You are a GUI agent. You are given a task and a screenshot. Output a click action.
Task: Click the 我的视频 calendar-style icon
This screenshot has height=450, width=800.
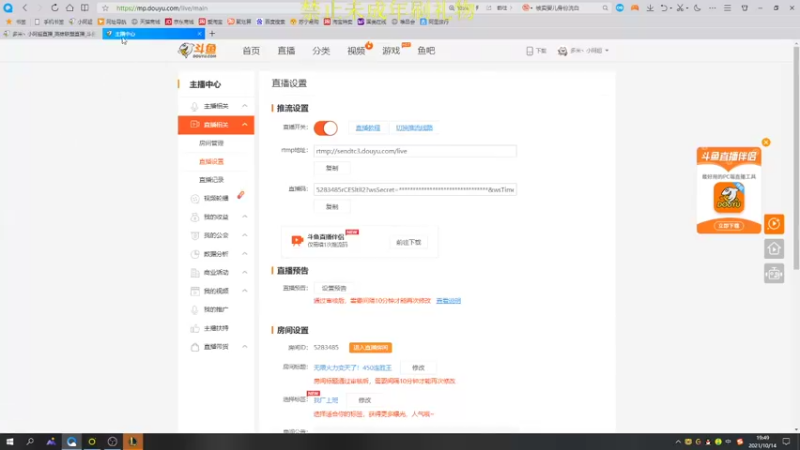194,291
